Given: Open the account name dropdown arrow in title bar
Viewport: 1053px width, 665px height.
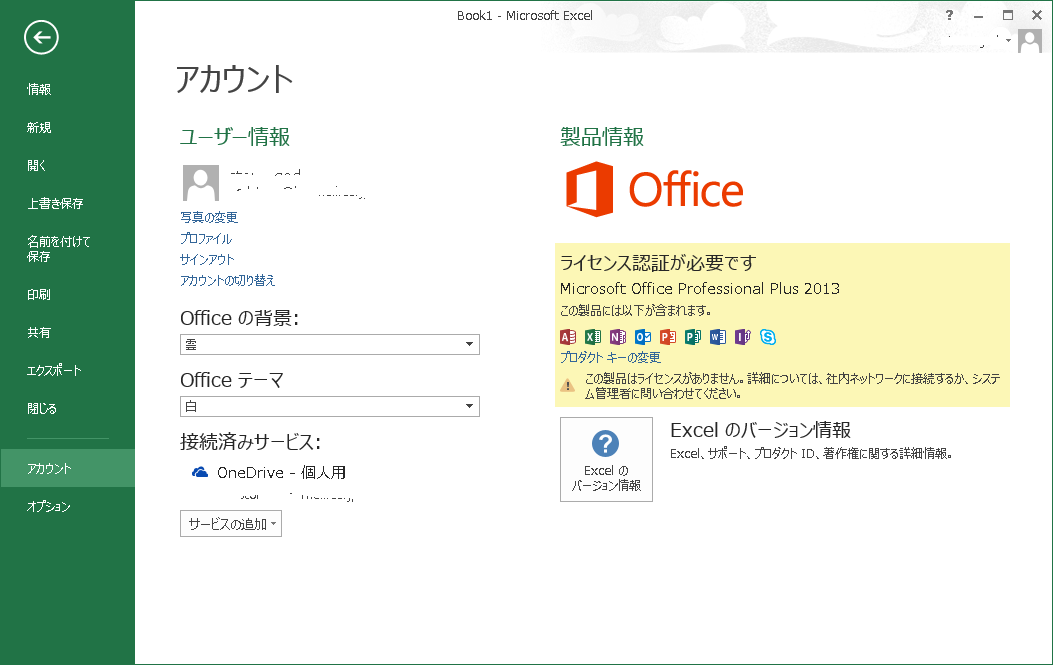Looking at the screenshot, I should pyautogui.click(x=1009, y=40).
